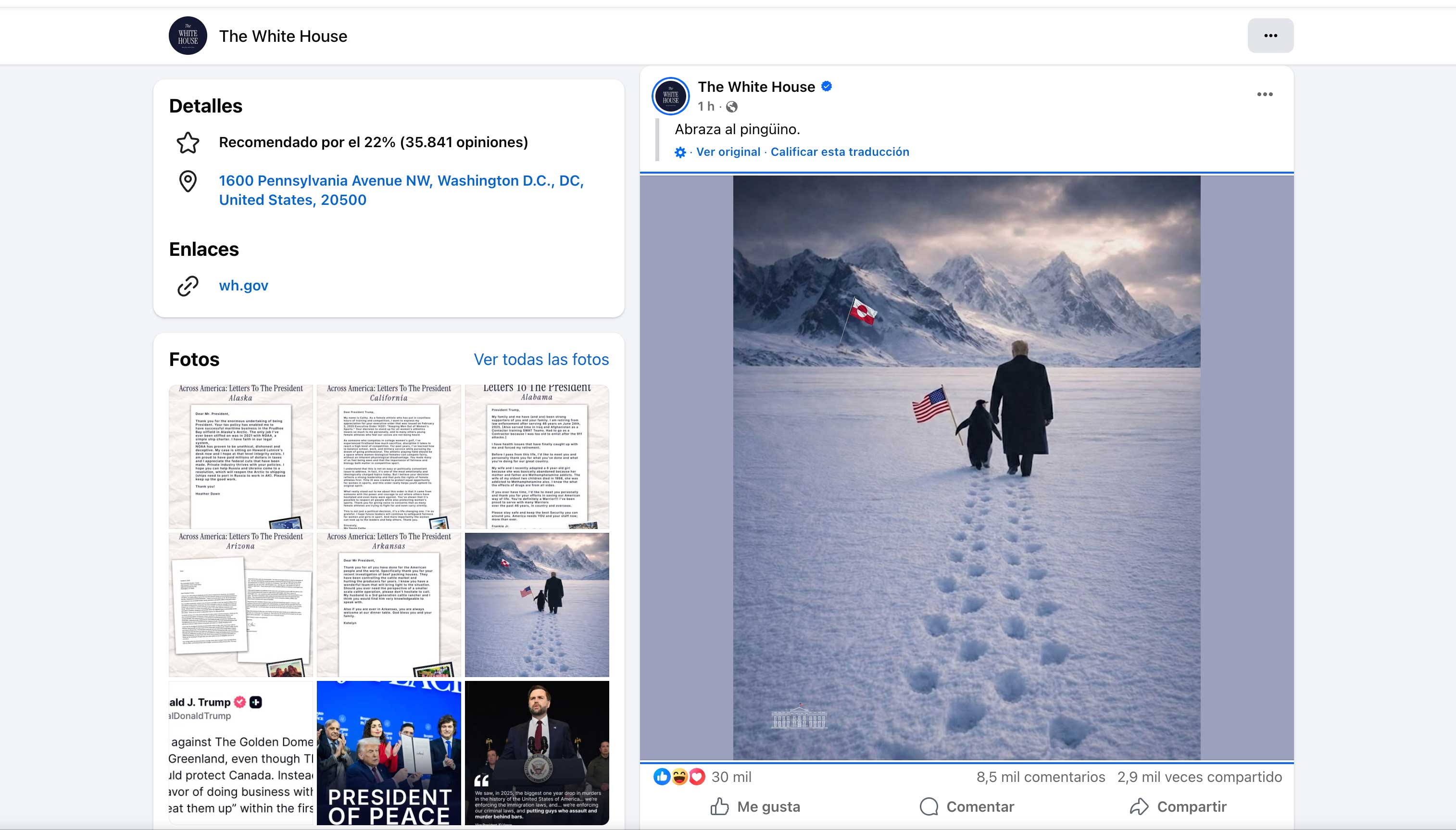Click the White House avatar on post
Screen dimensions: 1456x830
[671, 96]
